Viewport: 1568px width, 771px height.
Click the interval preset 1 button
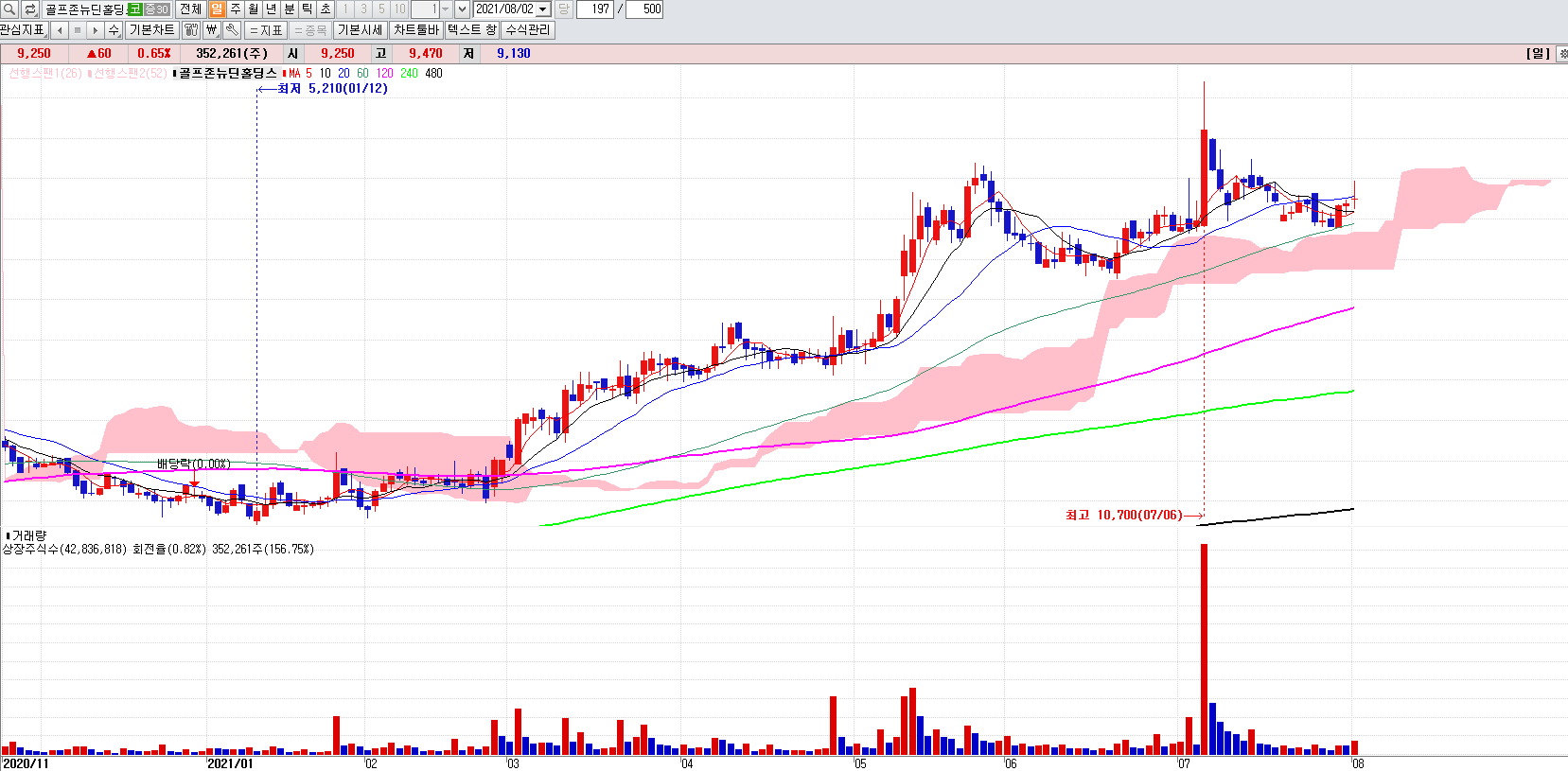tap(345, 9)
